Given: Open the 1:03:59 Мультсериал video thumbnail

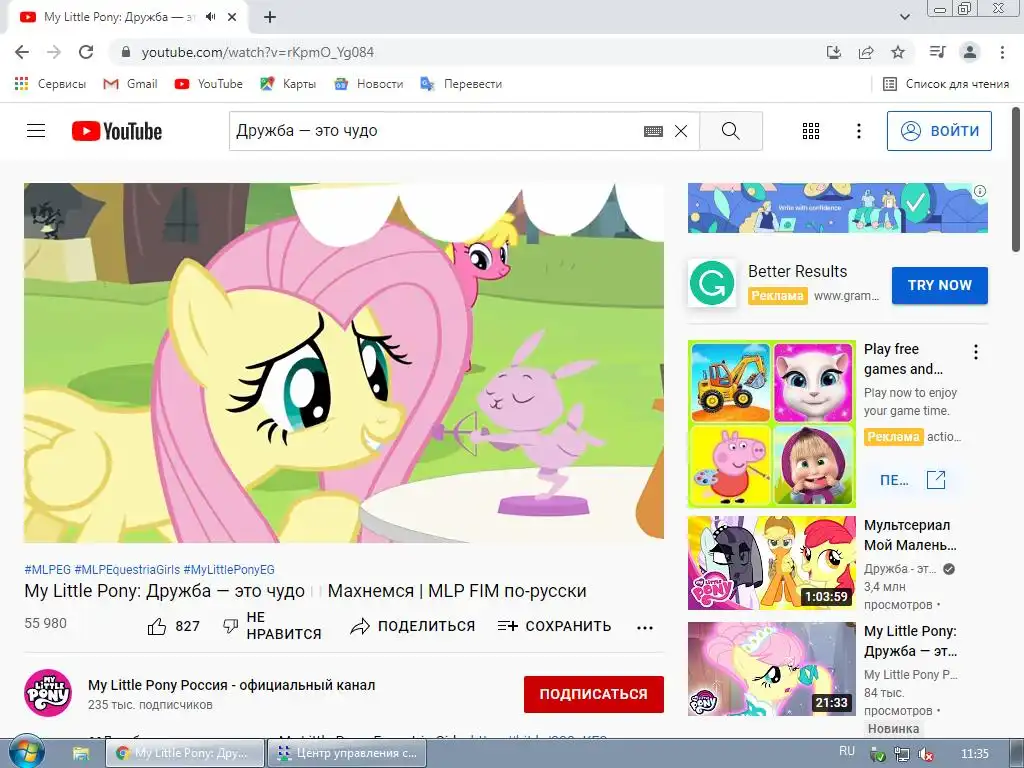Looking at the screenshot, I should (771, 563).
